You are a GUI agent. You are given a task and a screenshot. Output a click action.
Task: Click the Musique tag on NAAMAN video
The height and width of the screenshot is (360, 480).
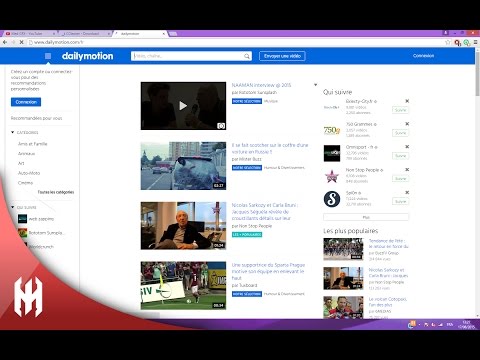coord(271,101)
